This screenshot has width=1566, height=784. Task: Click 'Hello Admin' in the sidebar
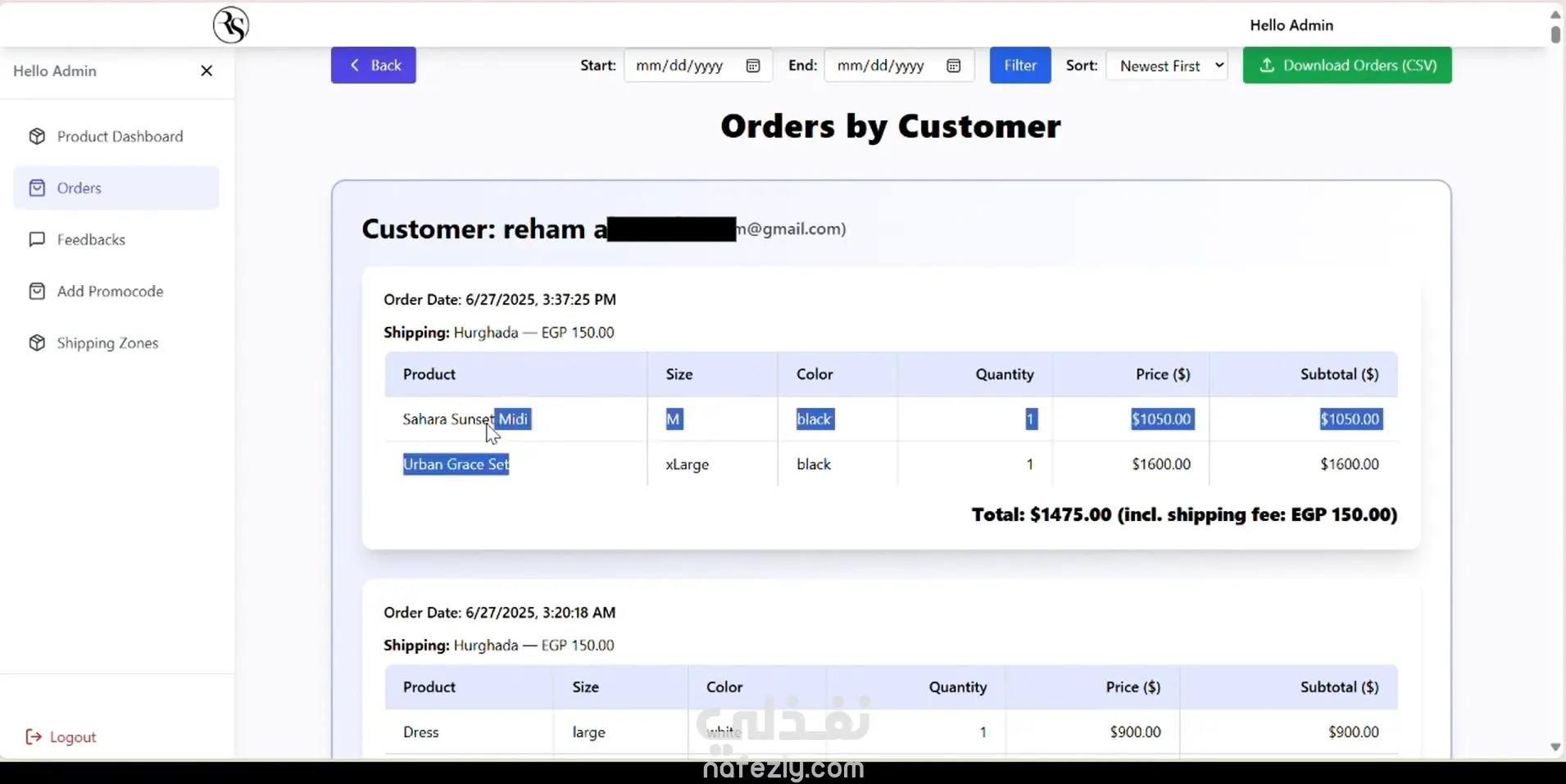tap(55, 71)
